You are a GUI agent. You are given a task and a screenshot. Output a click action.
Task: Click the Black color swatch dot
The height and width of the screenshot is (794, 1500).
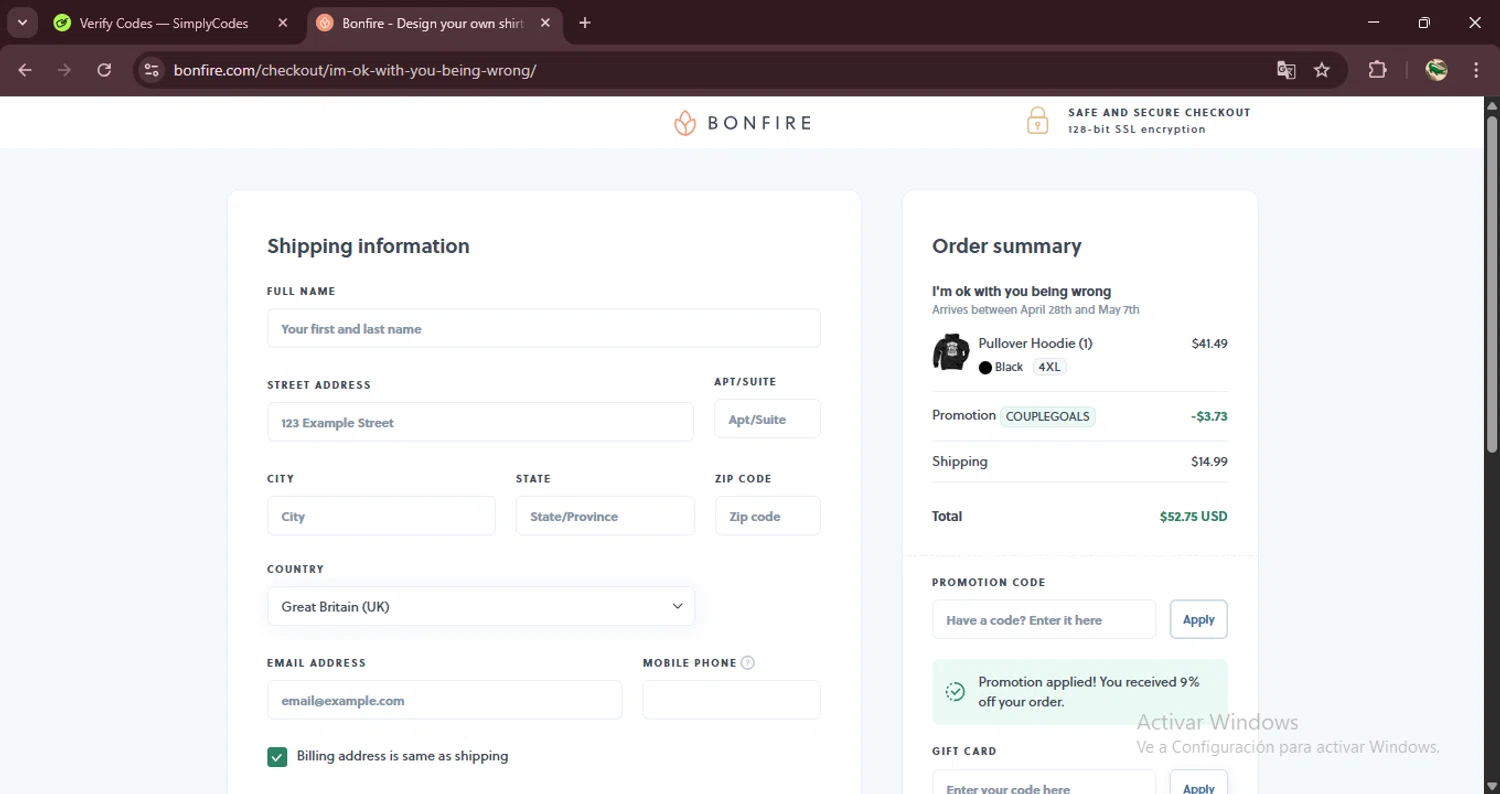pos(985,367)
